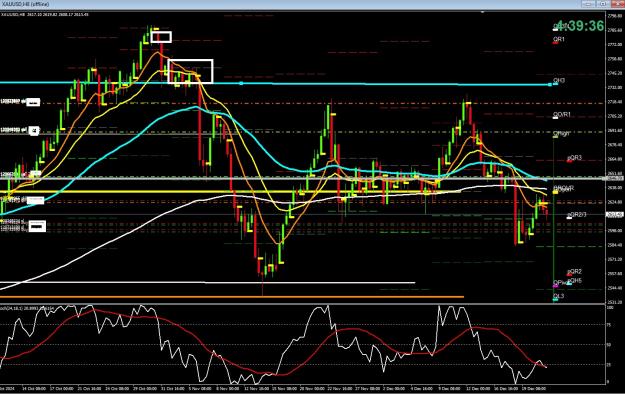Click the pQR2 label with red marker
625x394 pixels.
(x=574, y=272)
